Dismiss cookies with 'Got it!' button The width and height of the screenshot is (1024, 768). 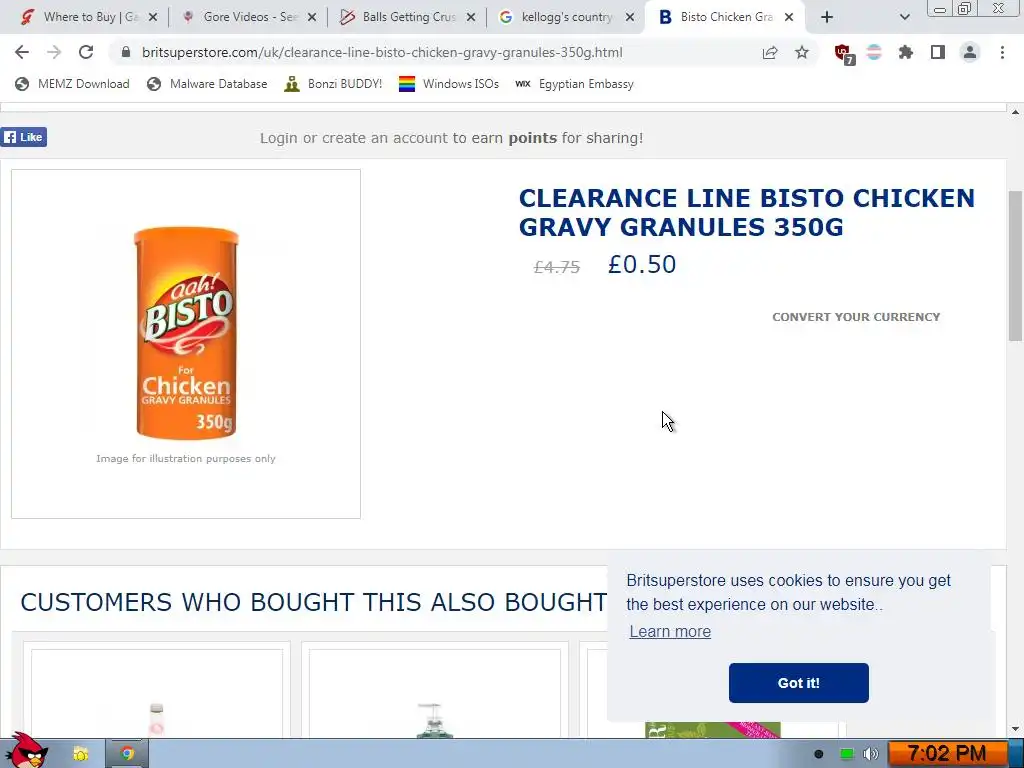pos(799,683)
